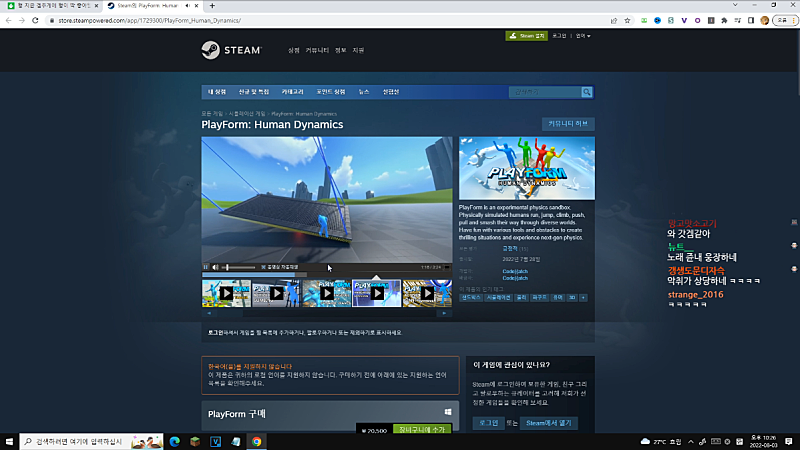Viewport: 800px width, 450px height.
Task: Open Chrome from the taskbar
Action: click(257, 441)
